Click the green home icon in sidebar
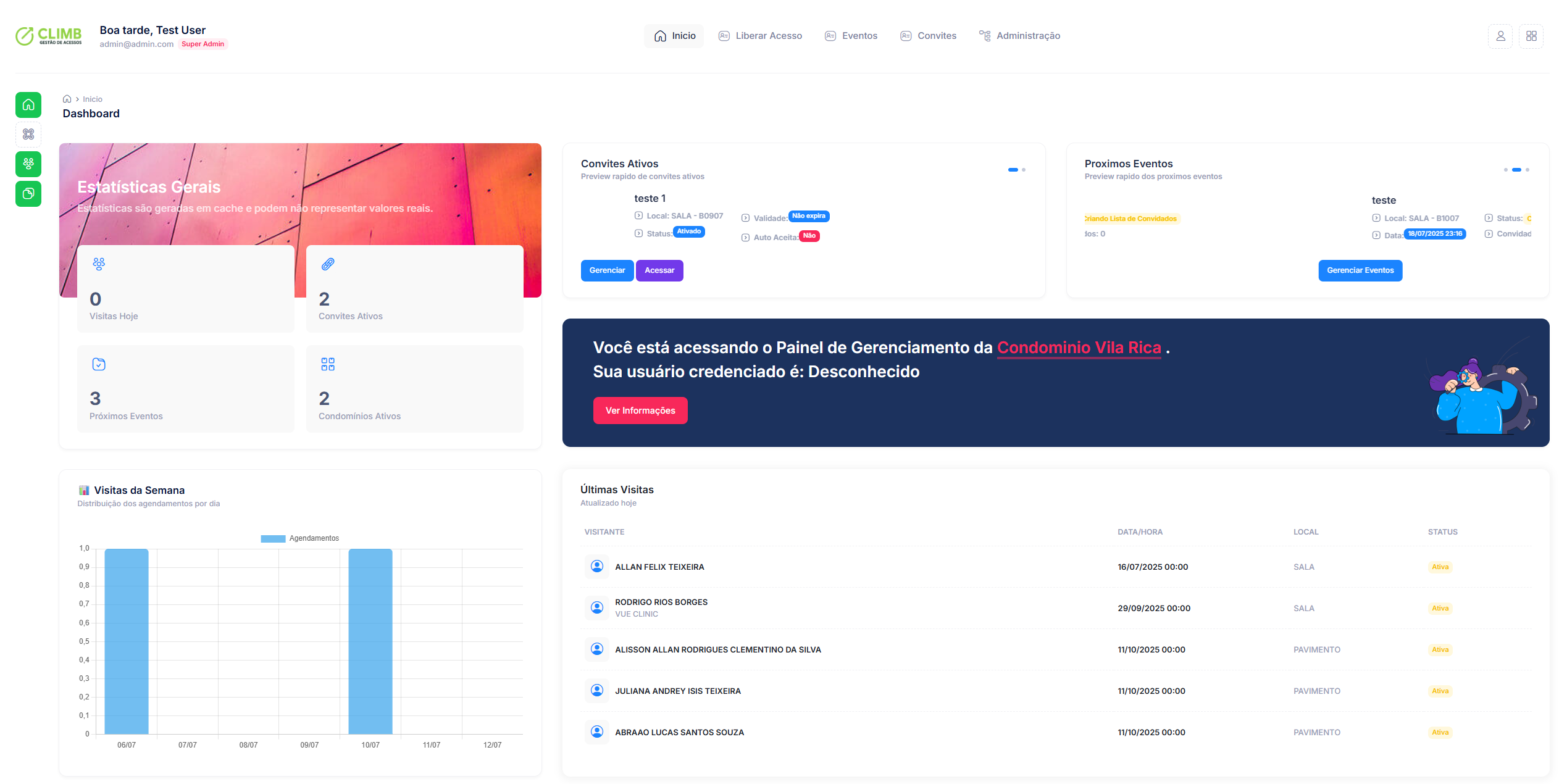The image size is (1567, 784). [28, 105]
